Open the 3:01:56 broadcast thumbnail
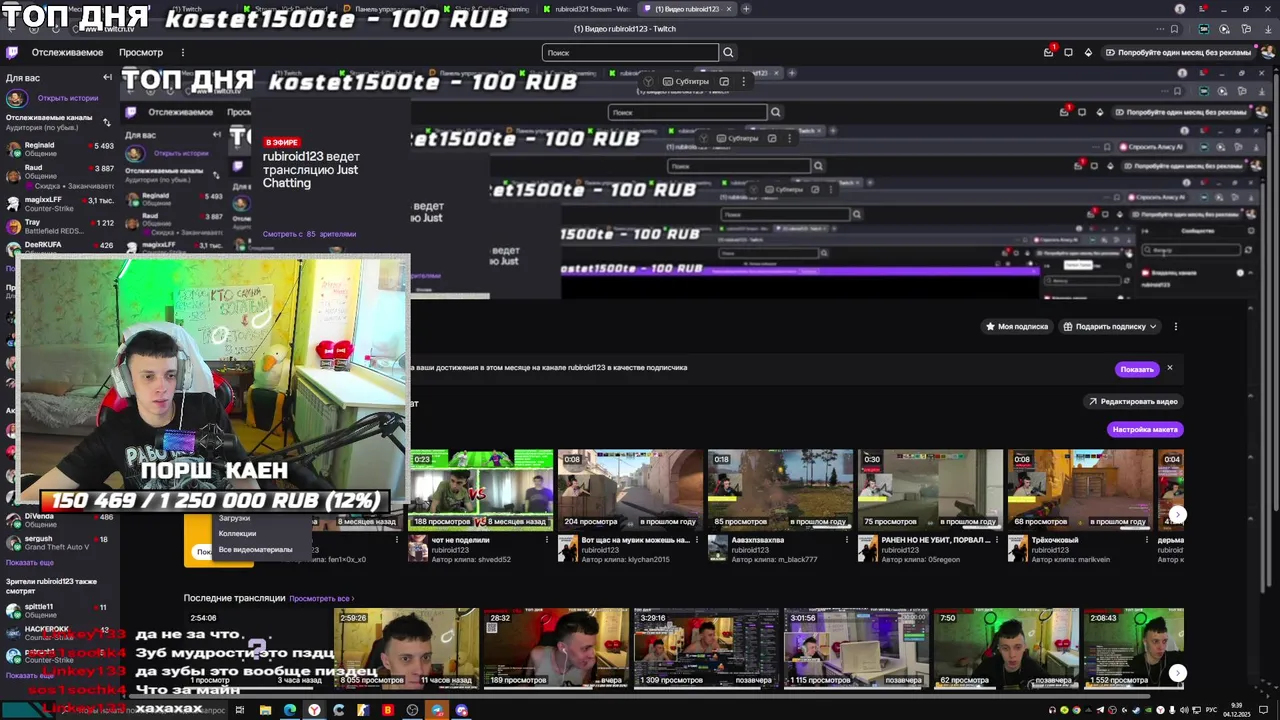The width and height of the screenshot is (1280, 720). (x=856, y=648)
